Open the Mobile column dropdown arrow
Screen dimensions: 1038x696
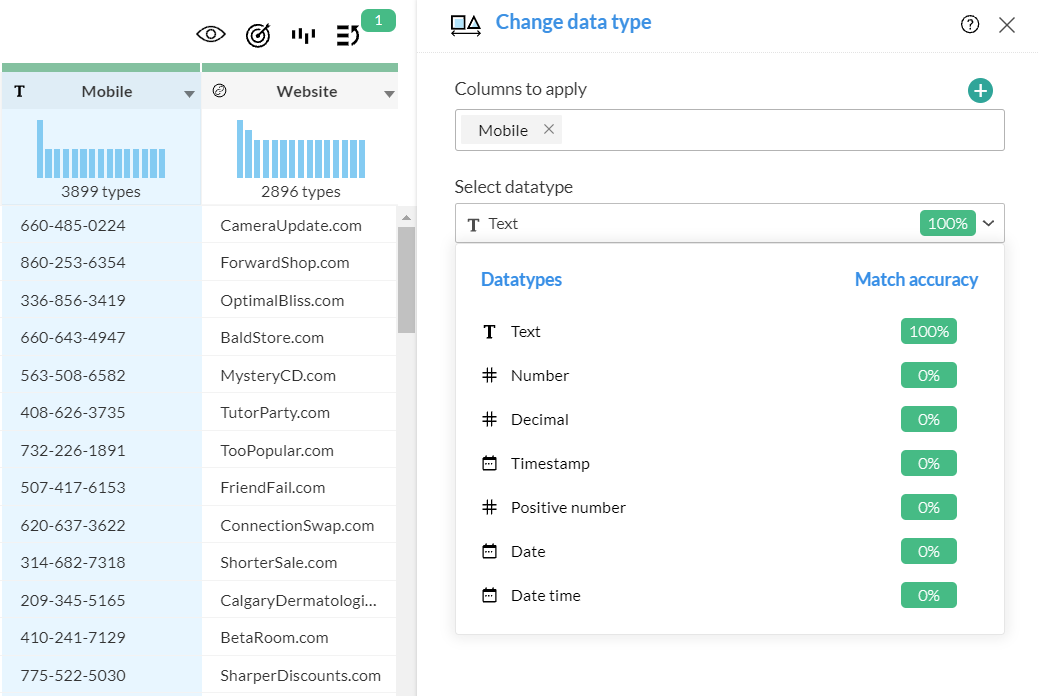(x=189, y=94)
